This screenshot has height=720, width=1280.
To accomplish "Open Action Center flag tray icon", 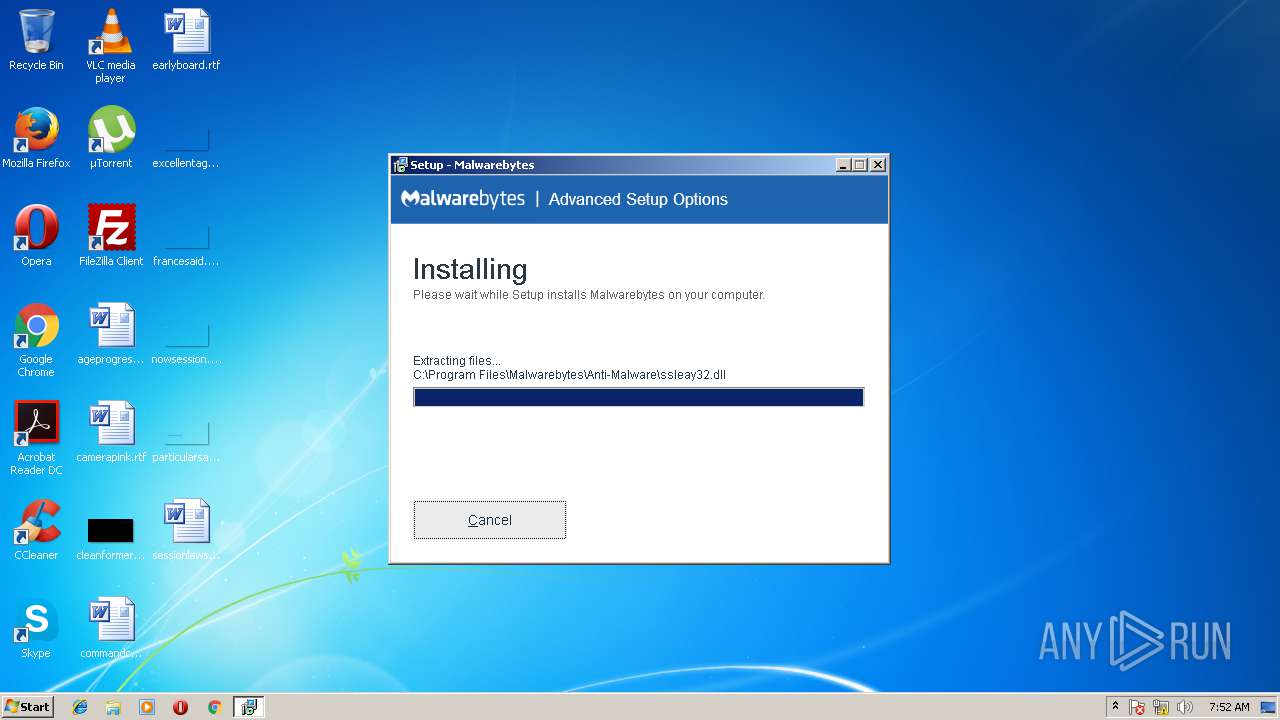I will 1138,707.
